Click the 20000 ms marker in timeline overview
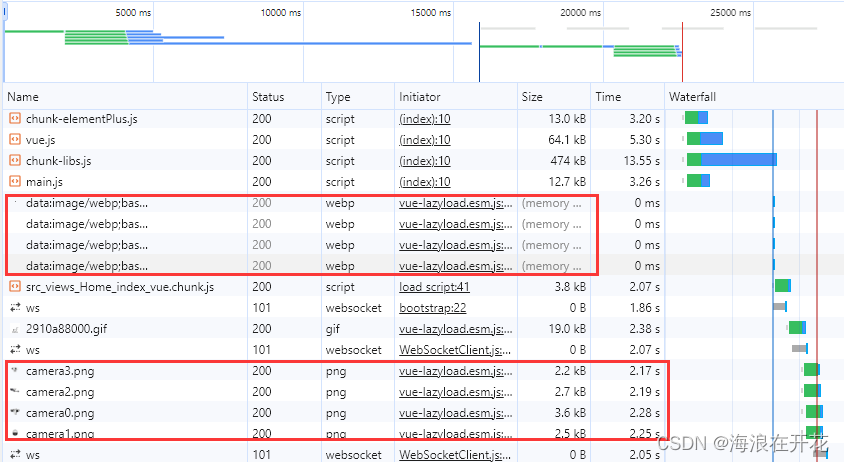 point(580,12)
